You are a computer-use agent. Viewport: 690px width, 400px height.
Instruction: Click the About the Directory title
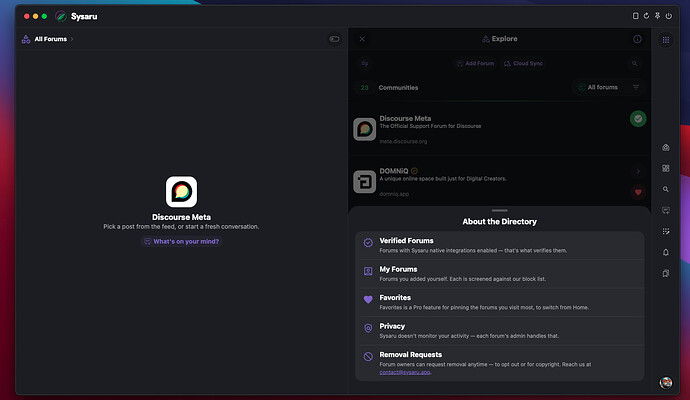[499, 222]
